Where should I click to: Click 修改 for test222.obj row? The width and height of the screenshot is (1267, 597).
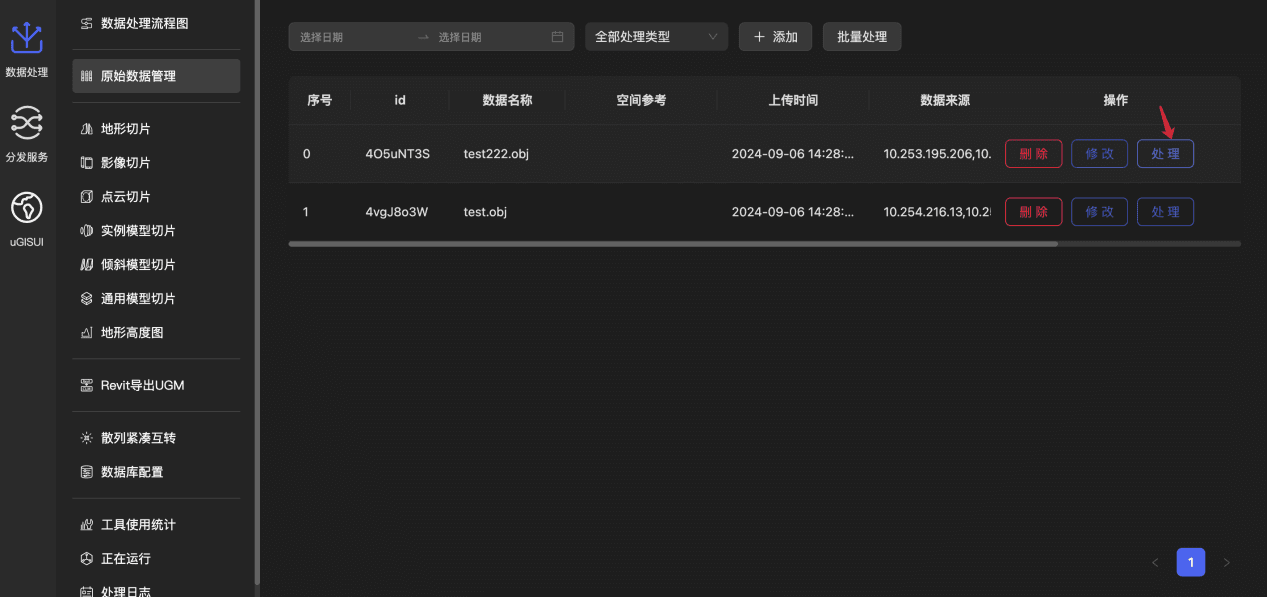1099,154
